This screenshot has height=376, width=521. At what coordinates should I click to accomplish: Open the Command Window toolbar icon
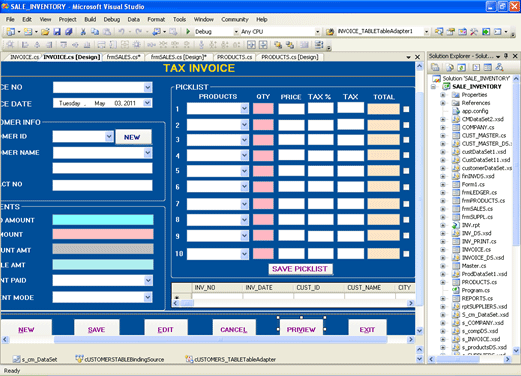coord(498,32)
